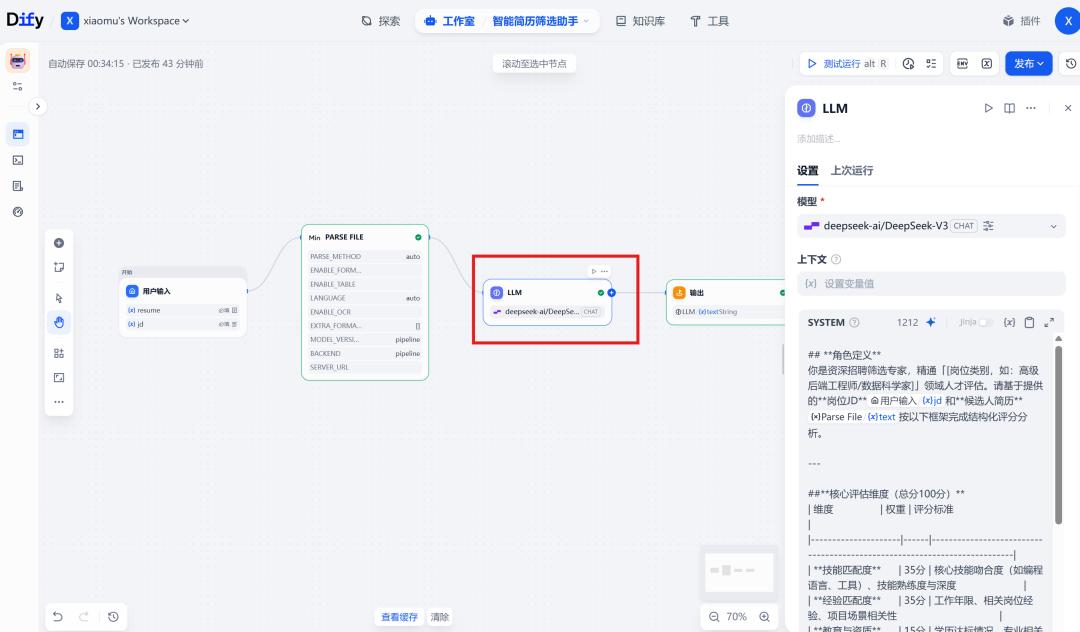Open the checklist icon in top toolbar
The height and width of the screenshot is (632, 1080).
[x=931, y=63]
